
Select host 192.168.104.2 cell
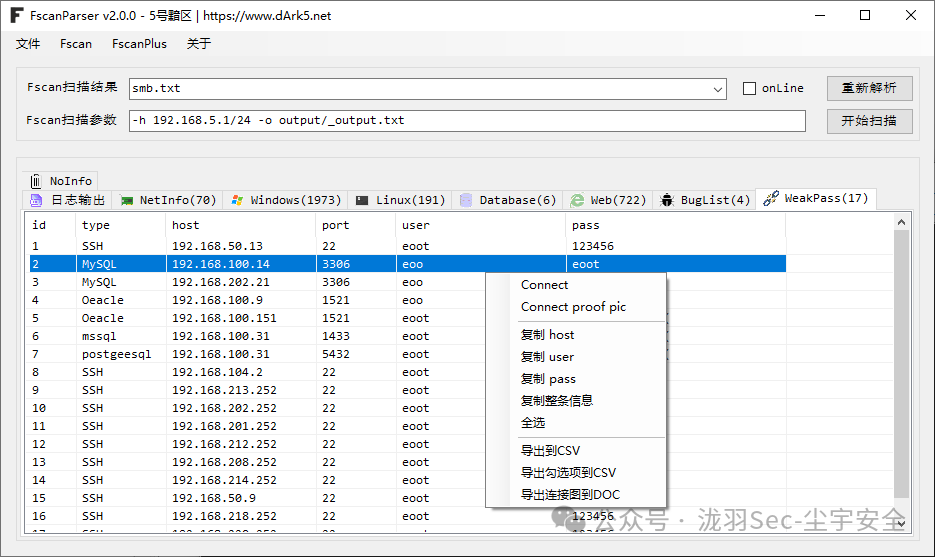[x=240, y=372]
